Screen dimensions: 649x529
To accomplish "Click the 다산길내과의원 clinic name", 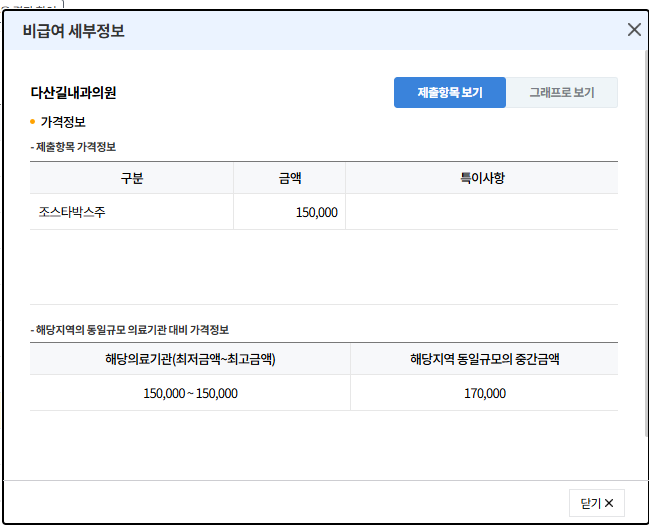I will (73, 92).
